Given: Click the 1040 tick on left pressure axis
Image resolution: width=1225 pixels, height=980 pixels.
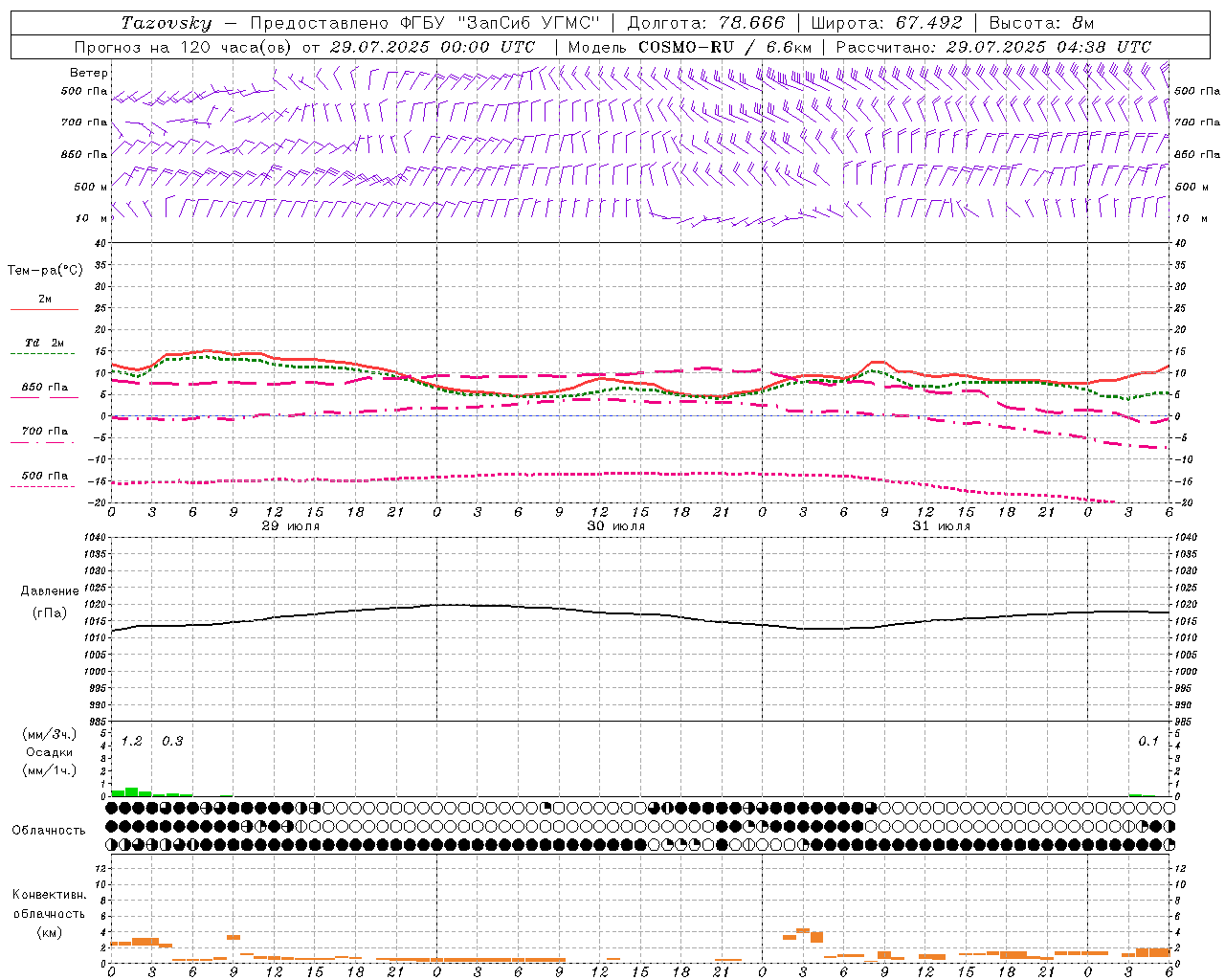Looking at the screenshot, I should pyautogui.click(x=97, y=538).
